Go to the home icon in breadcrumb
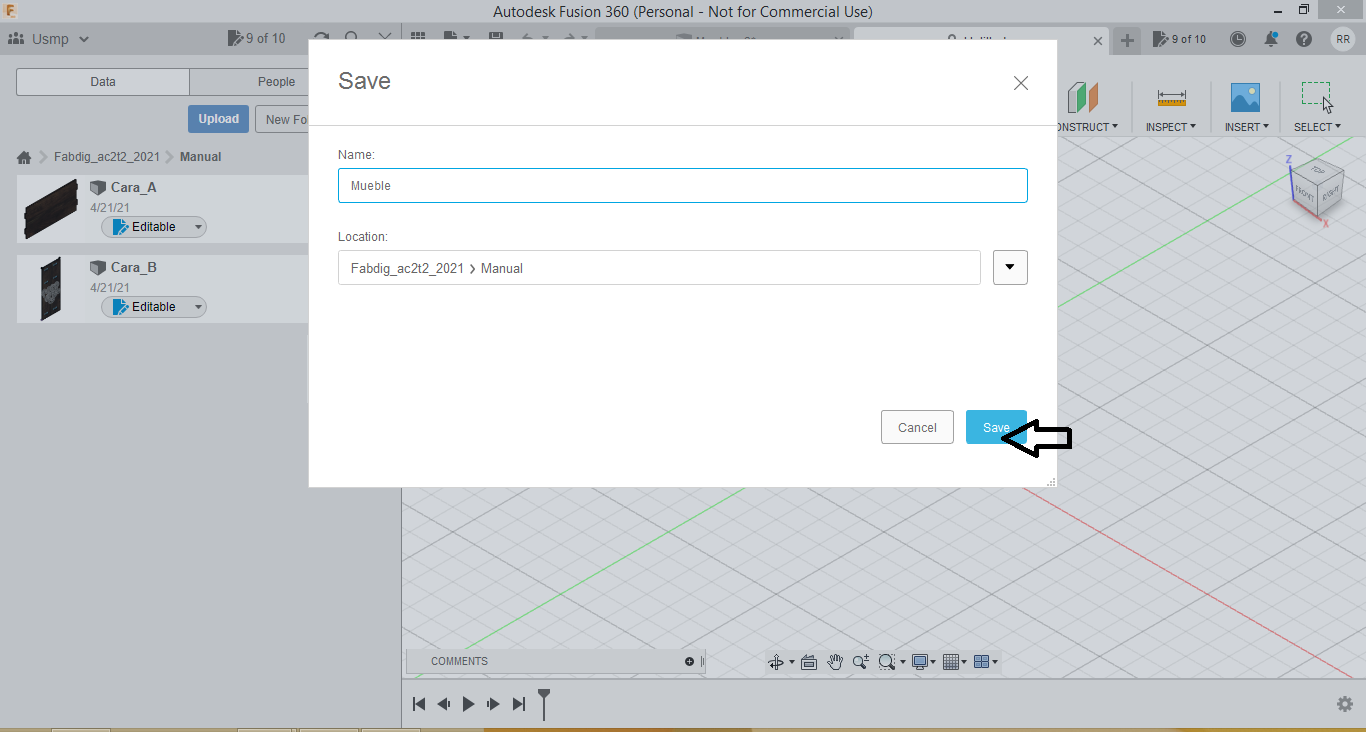 24,157
